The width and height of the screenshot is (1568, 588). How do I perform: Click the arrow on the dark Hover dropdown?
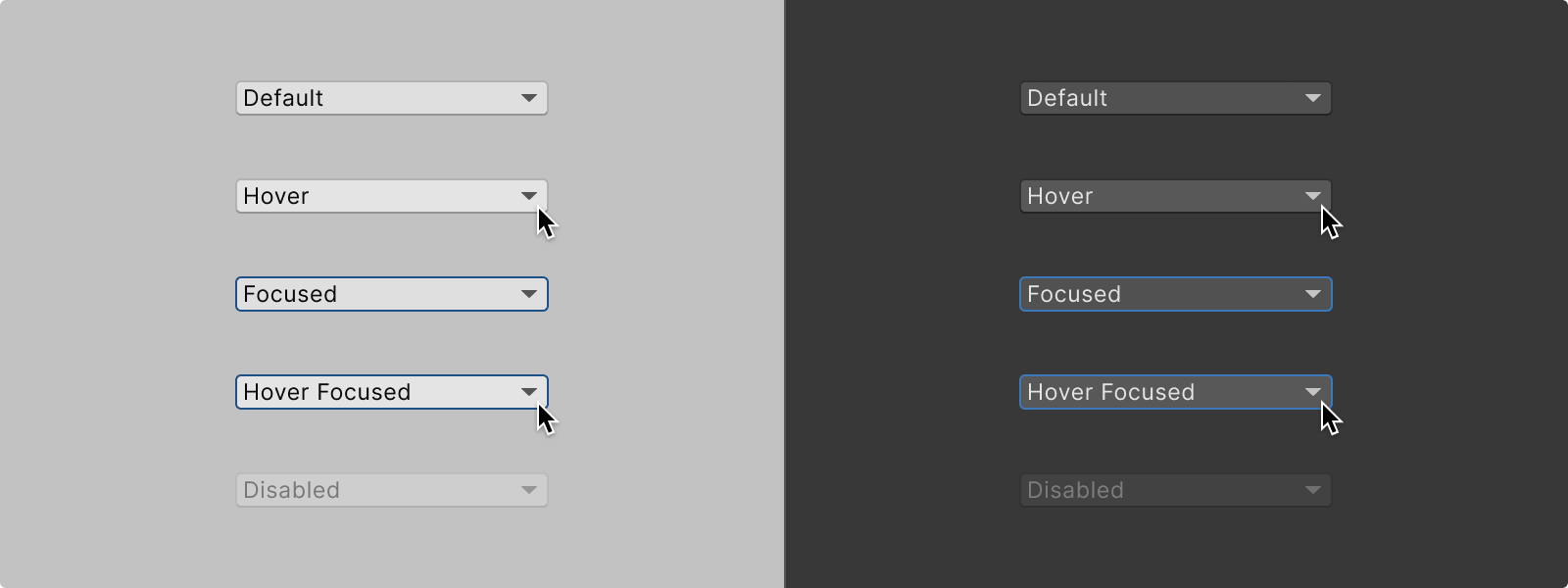tap(1313, 196)
